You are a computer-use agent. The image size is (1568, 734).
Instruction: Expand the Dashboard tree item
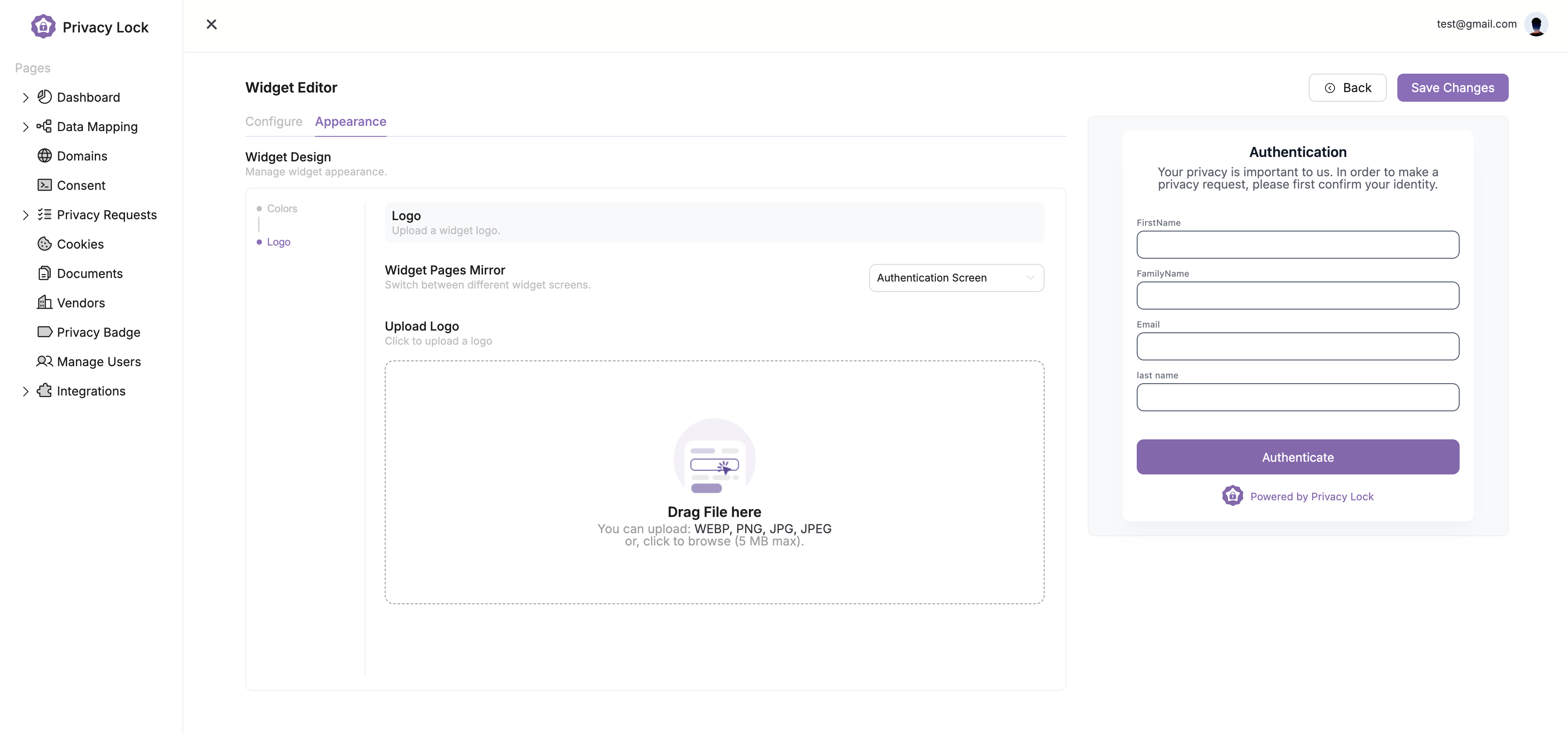(22, 97)
